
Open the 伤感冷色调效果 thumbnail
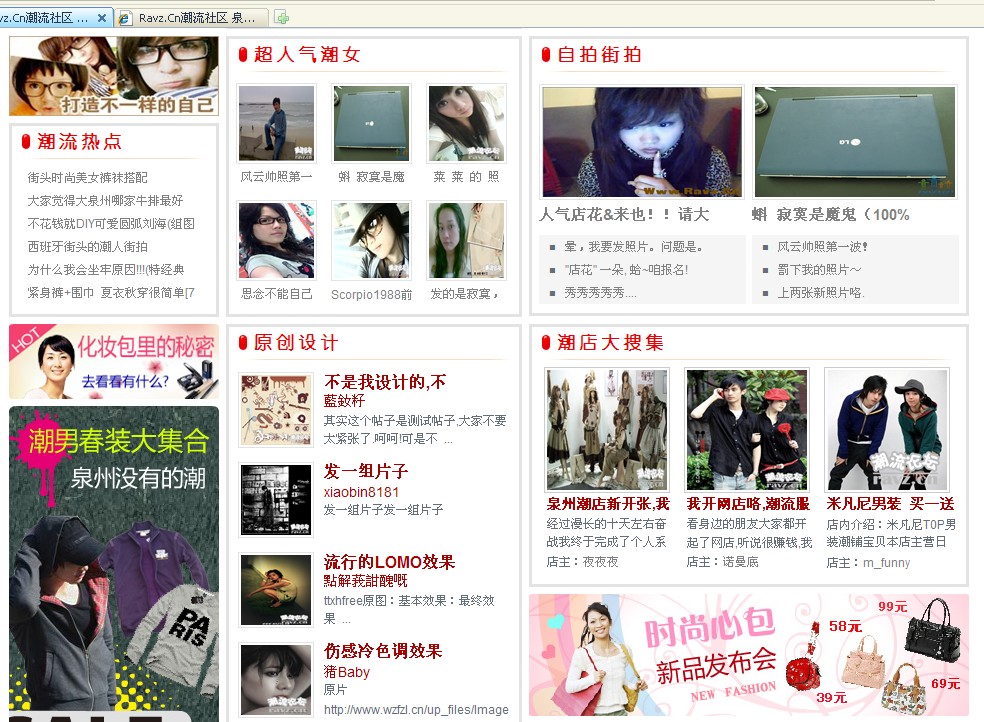click(276, 681)
